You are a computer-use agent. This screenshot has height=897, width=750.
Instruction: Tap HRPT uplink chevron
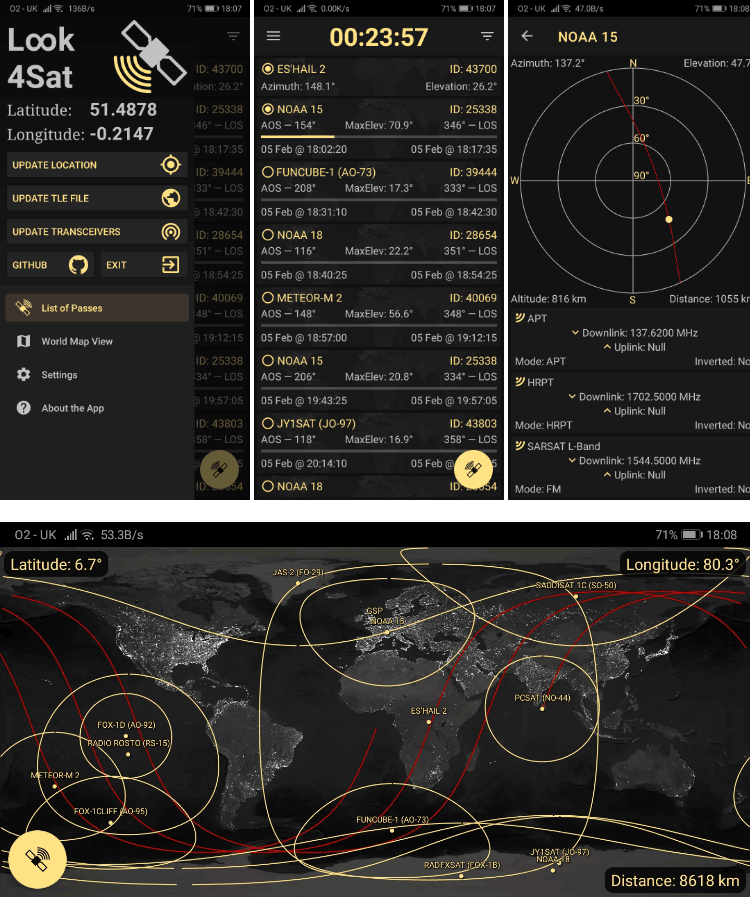pyautogui.click(x=607, y=411)
